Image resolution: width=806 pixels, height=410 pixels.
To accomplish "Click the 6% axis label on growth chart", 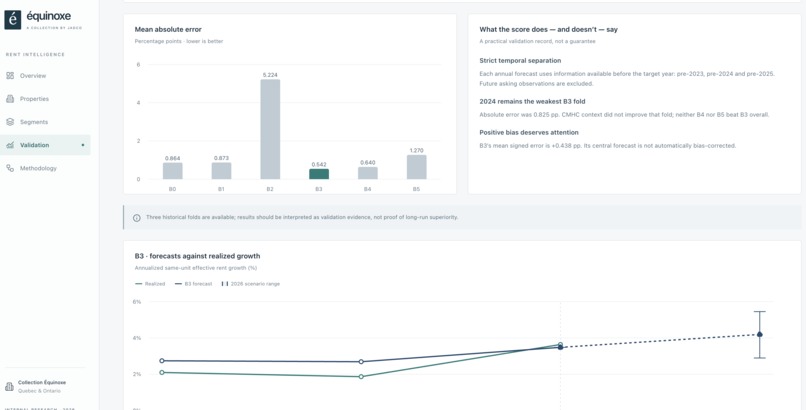I will click(x=137, y=302).
